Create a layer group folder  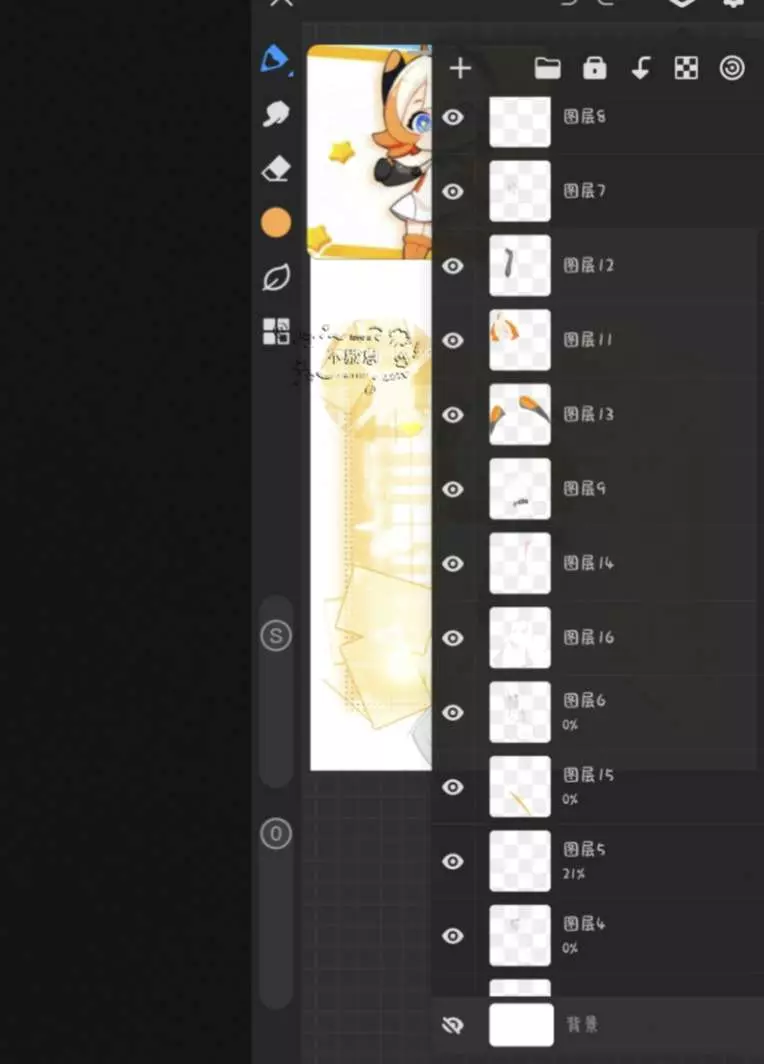[x=548, y=68]
